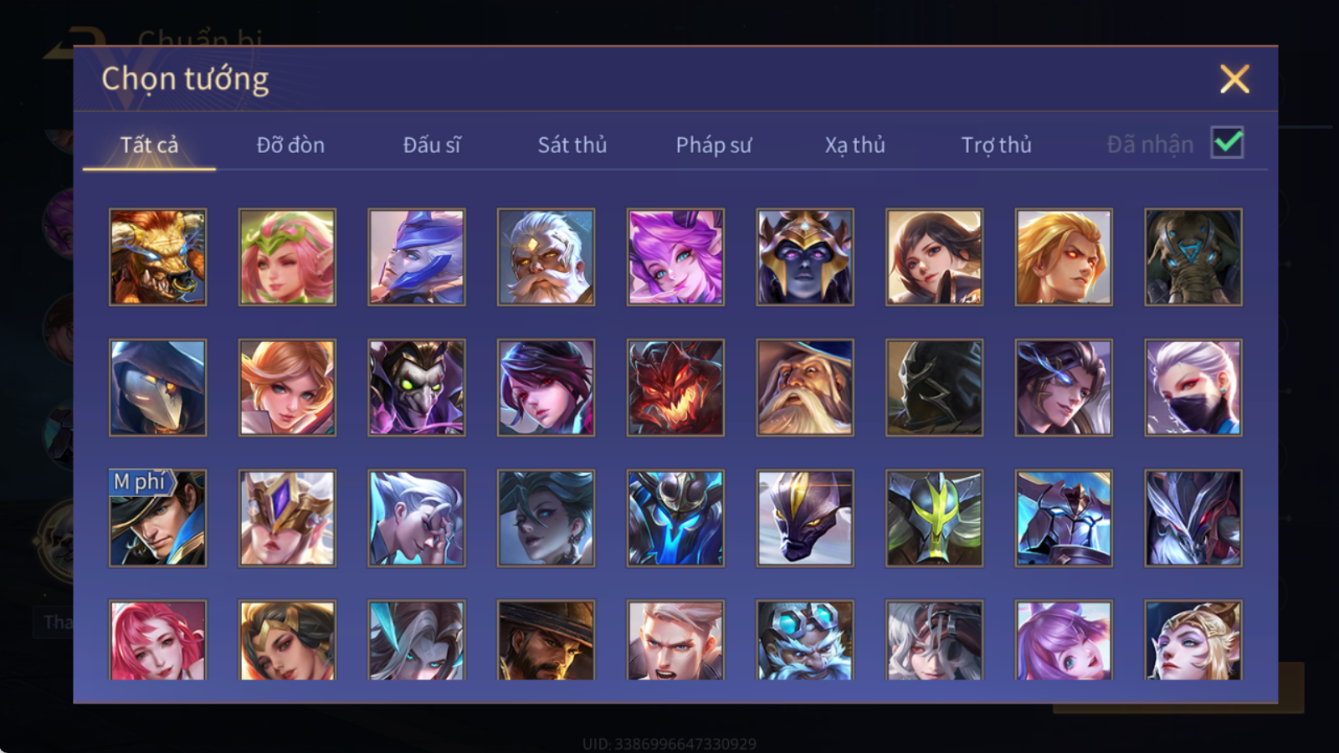Screen dimensions: 1339x753
Task: Pick the pink-haired hero with green leaf crown
Action: [287, 257]
